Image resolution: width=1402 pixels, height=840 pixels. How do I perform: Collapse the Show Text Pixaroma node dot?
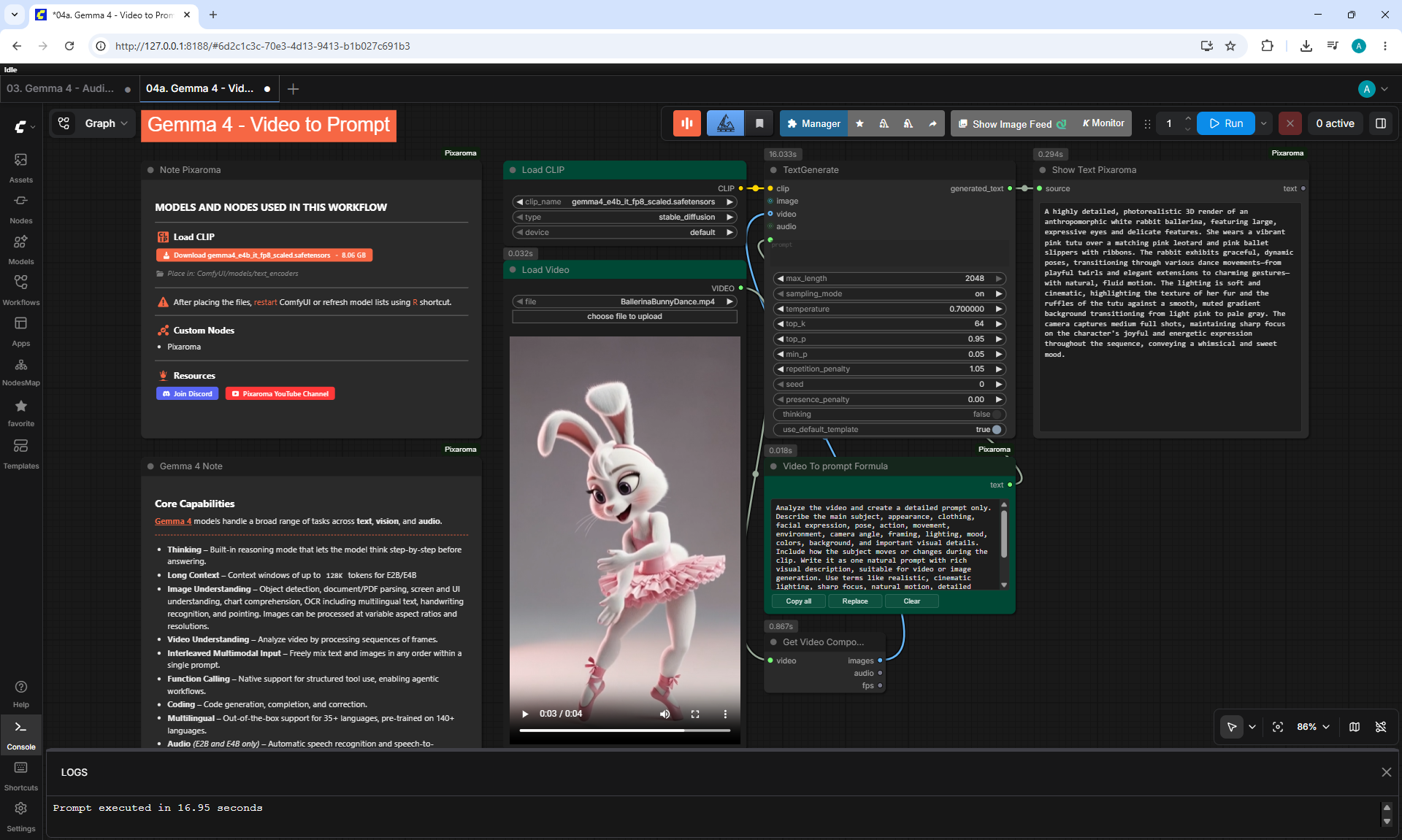tap(1042, 170)
